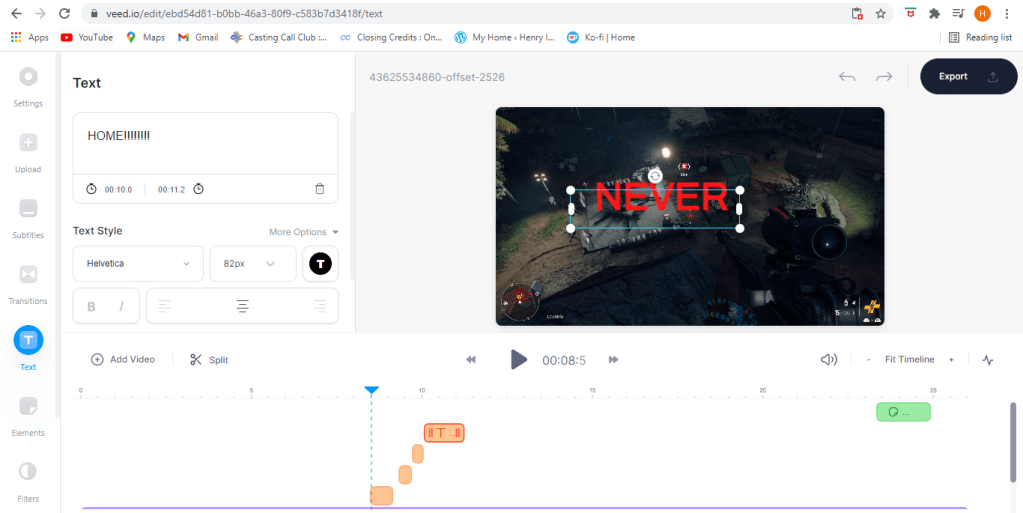The image size is (1023, 513).
Task: Click the volume speaker icon
Action: coord(828,360)
